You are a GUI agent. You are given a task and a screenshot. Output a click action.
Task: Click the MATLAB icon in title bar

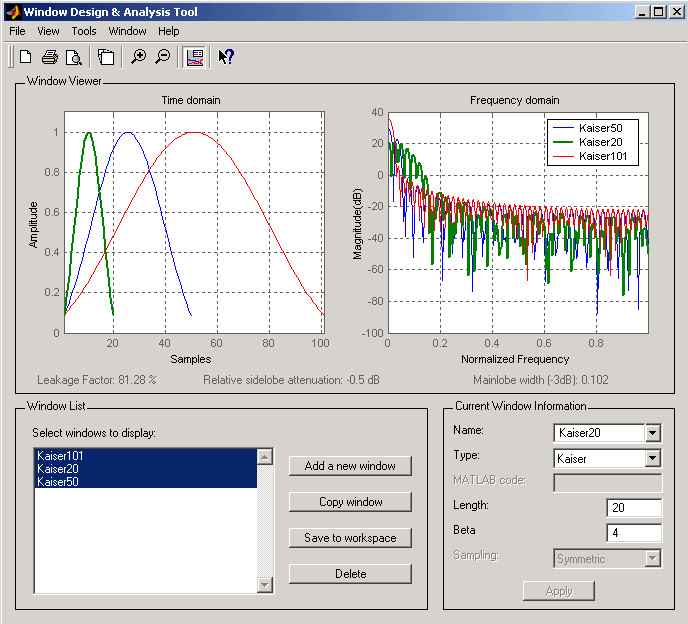[12, 12]
